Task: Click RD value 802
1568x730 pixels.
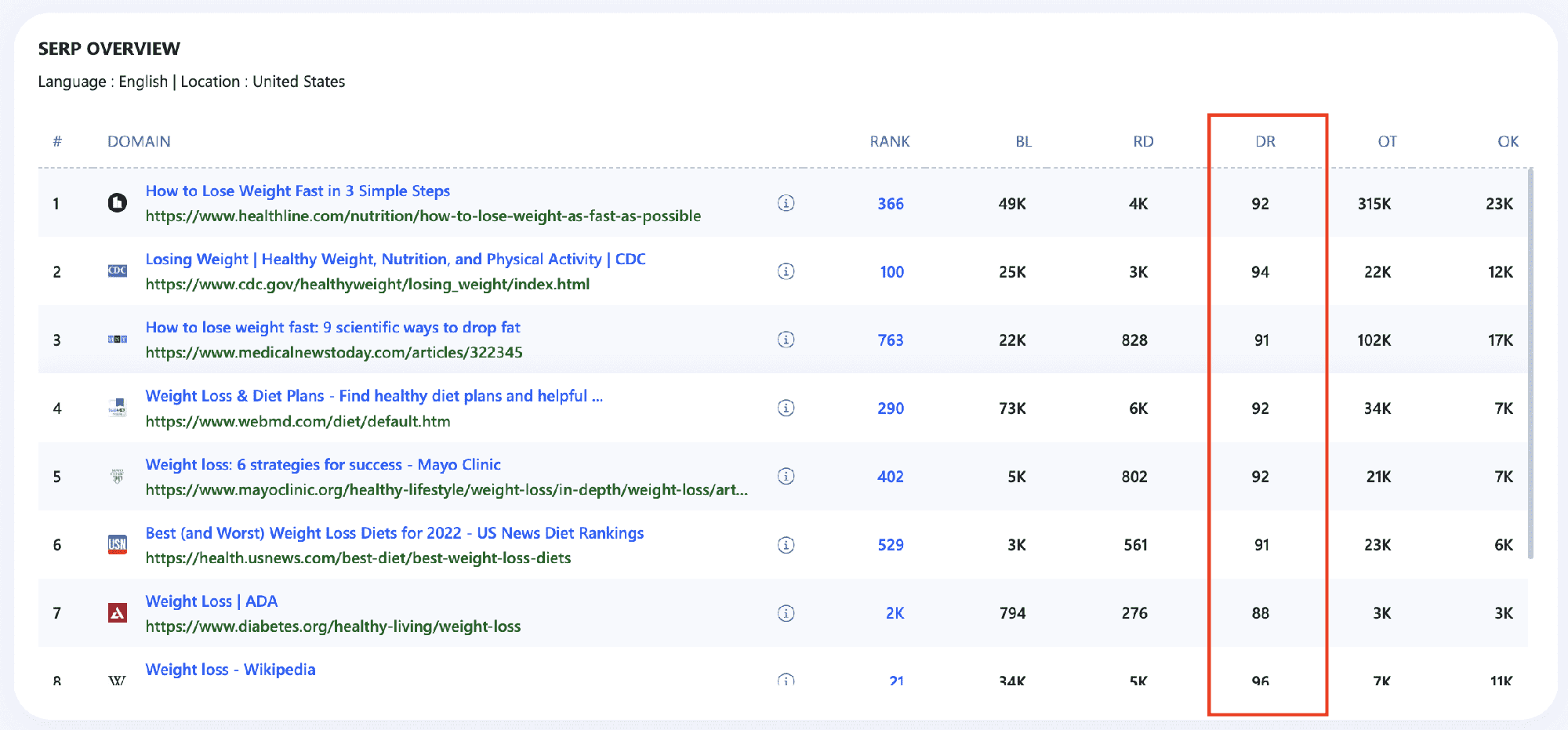Action: click(x=1134, y=477)
